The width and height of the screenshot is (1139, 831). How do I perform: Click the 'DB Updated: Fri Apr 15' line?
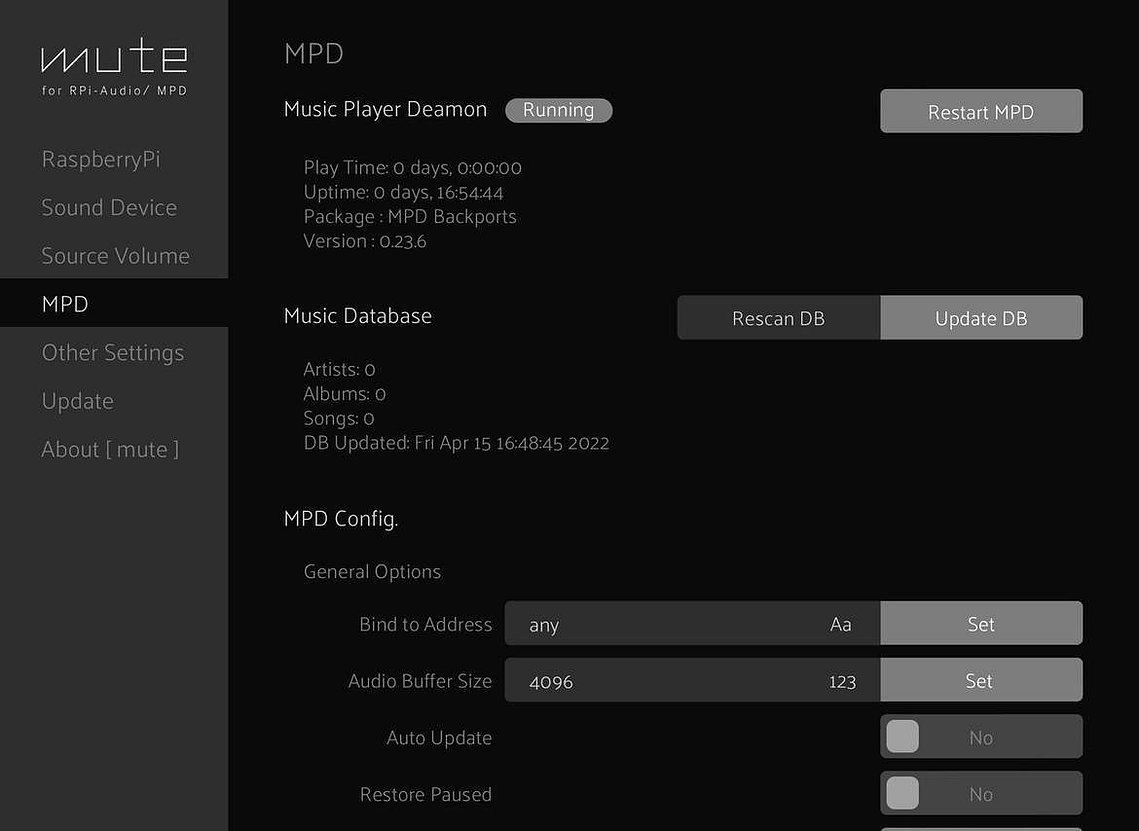coord(456,442)
